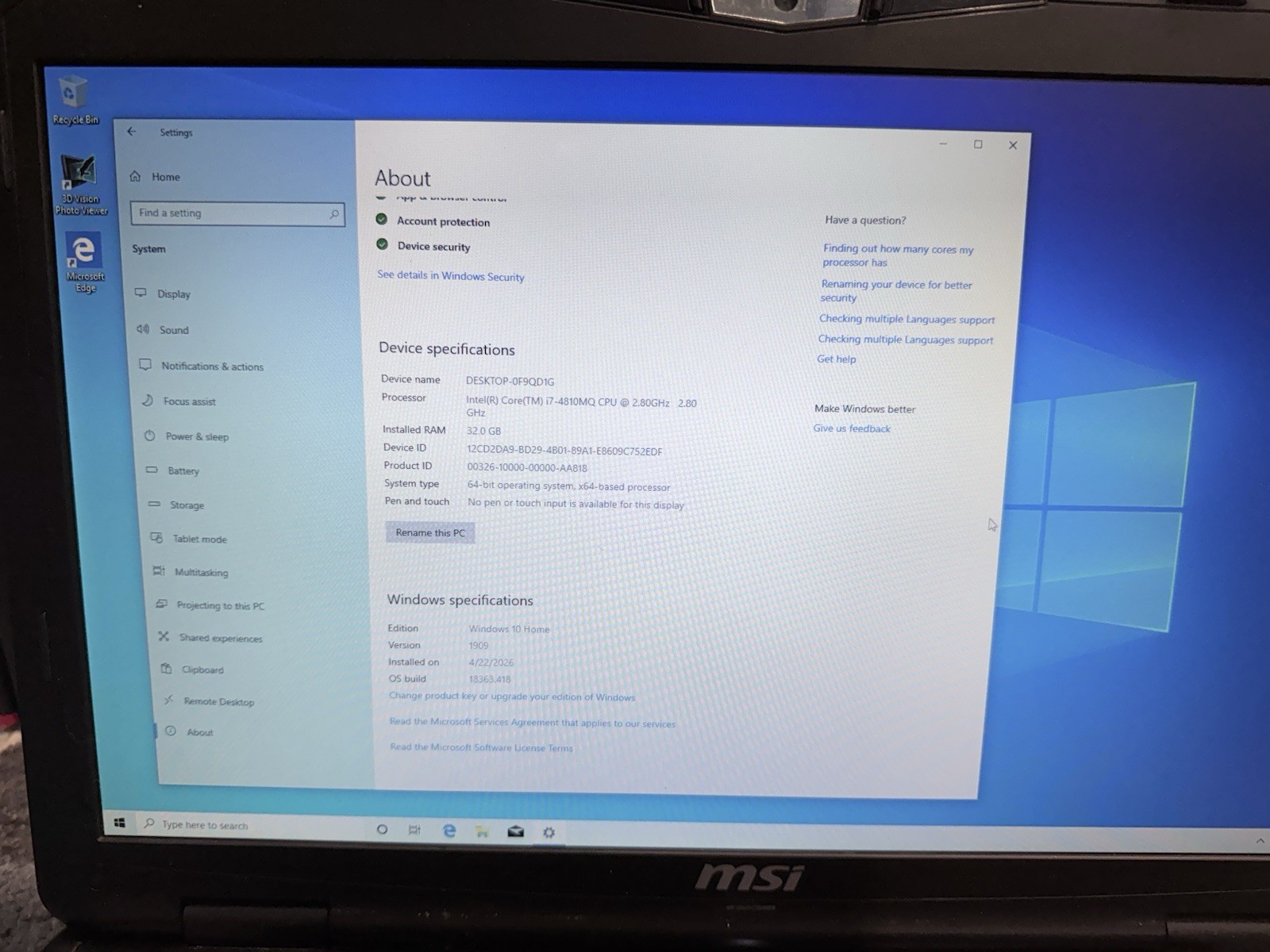Click the Display monitor icon

coord(140,293)
